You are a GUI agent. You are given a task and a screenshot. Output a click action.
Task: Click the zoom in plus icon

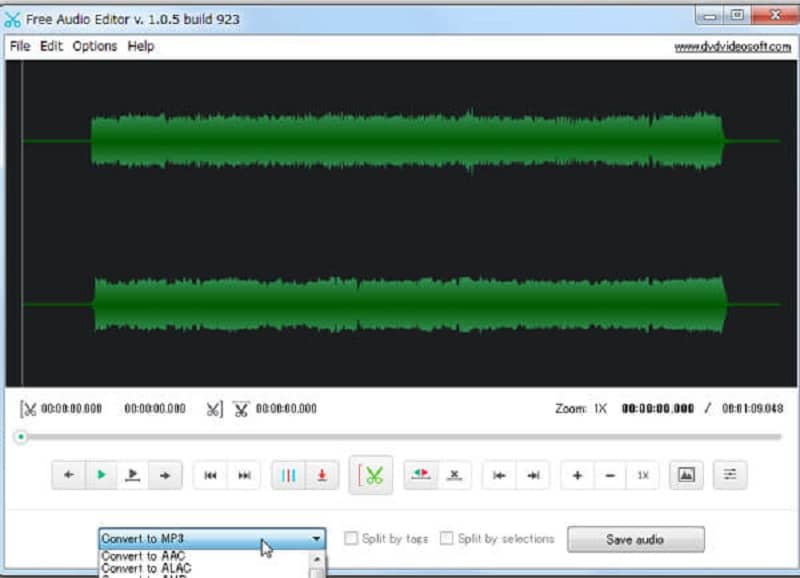pos(577,475)
